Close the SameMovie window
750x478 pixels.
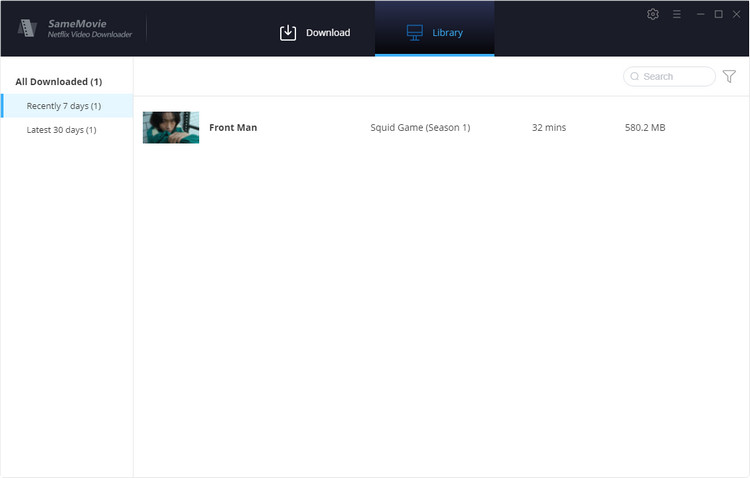[737, 14]
